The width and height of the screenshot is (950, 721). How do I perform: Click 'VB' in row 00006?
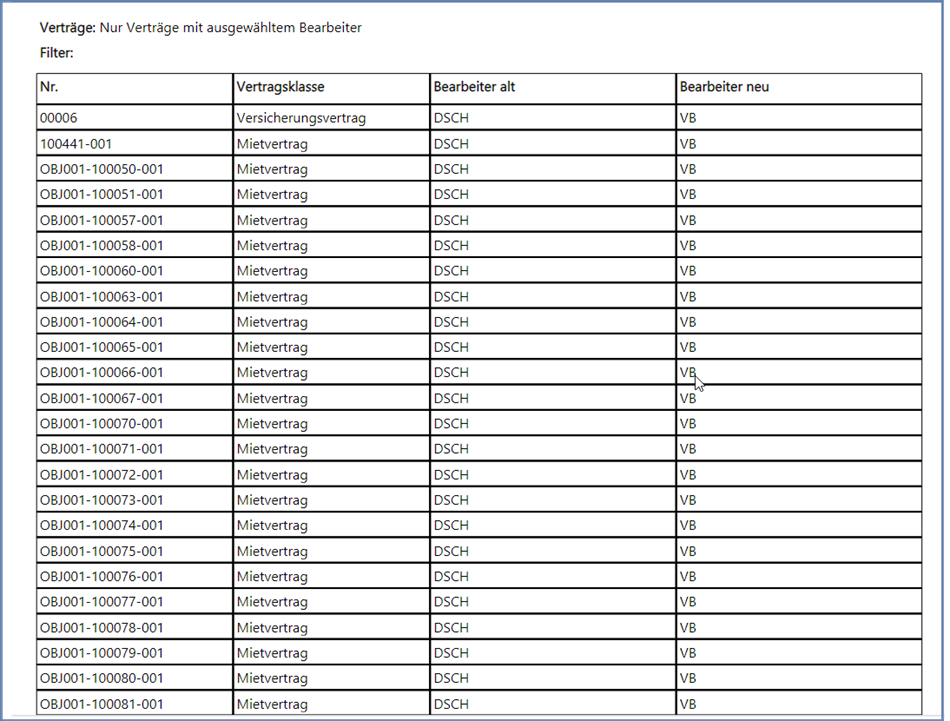(688, 118)
